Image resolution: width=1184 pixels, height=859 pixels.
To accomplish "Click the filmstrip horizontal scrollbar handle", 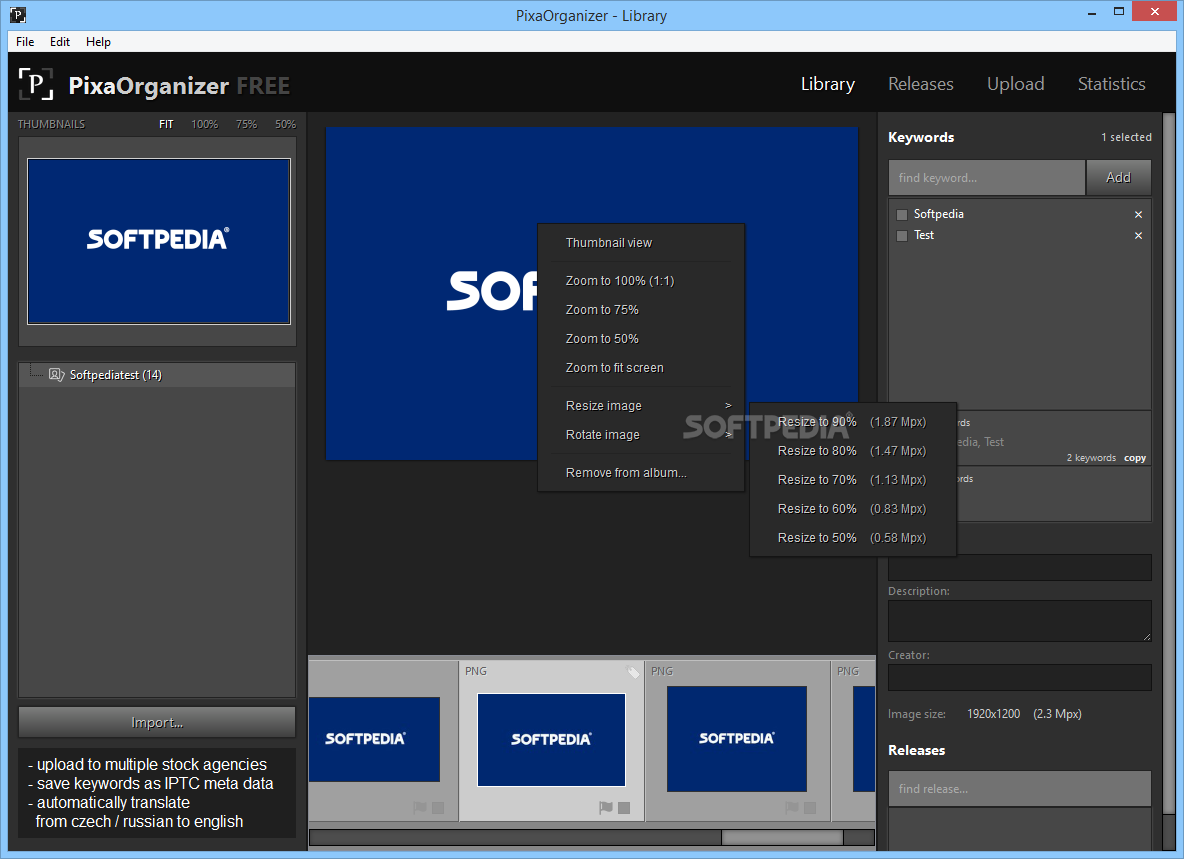I will click(x=782, y=837).
